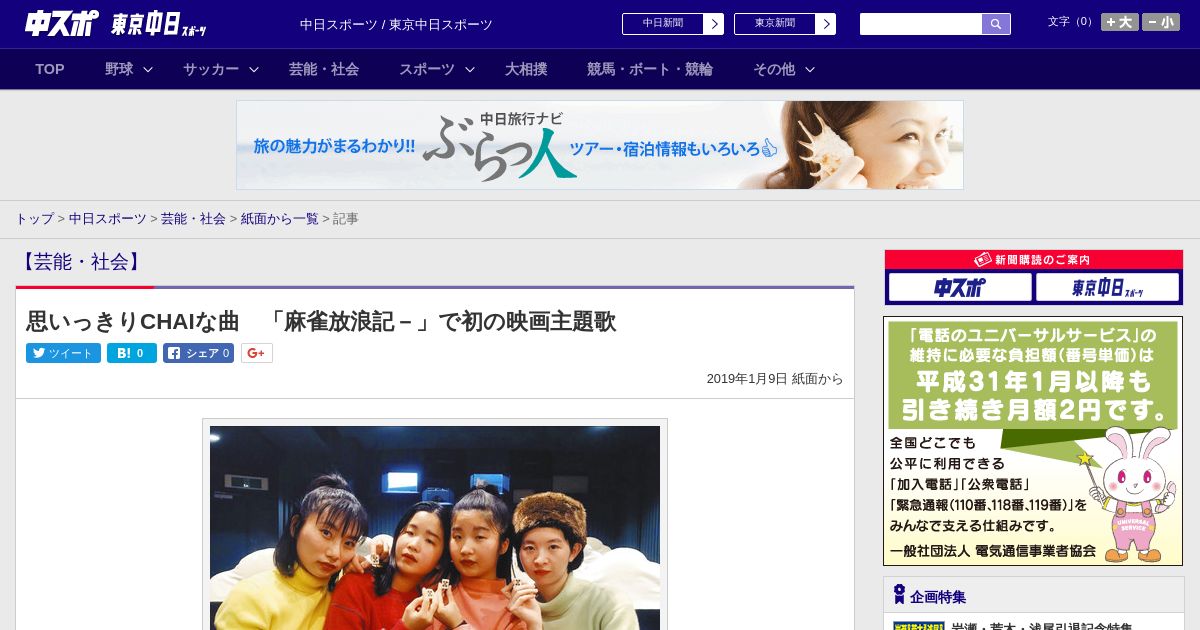Viewport: 1200px width, 630px height.
Task: Go to the TOP menu item
Action: click(50, 69)
